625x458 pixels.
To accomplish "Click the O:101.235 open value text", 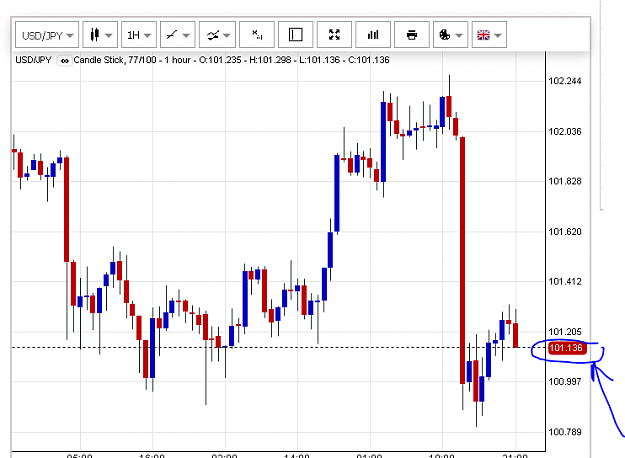I will tap(220, 60).
